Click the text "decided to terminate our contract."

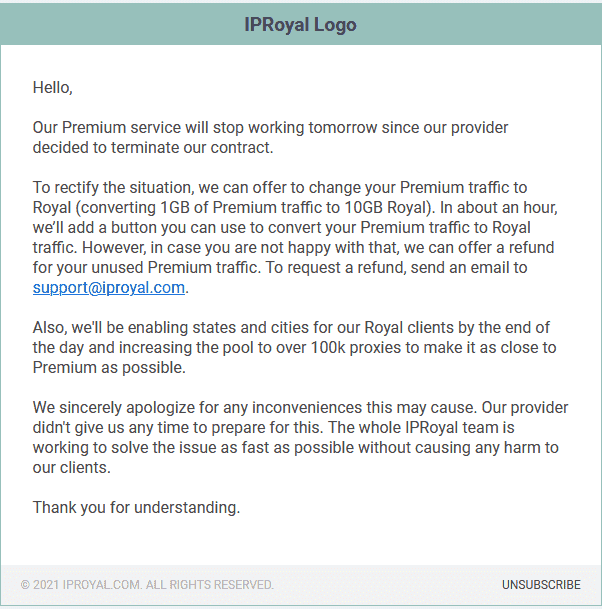(x=153, y=148)
